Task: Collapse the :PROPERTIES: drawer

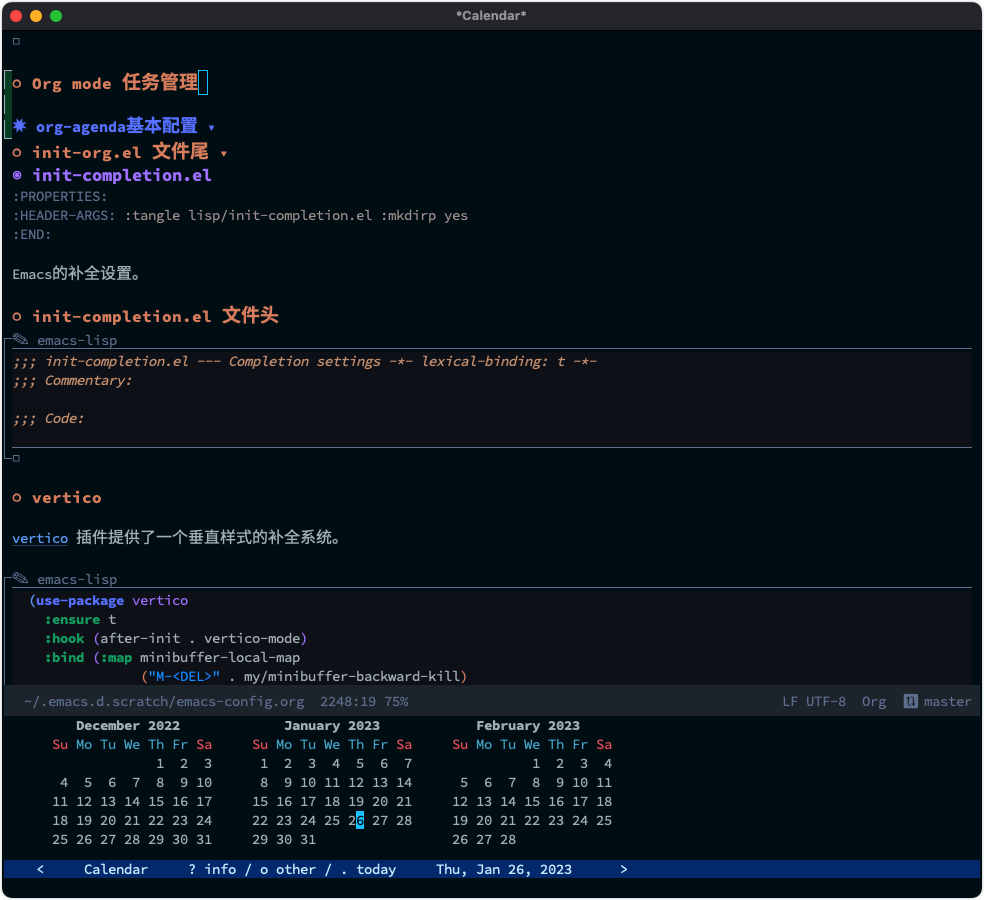Action: (x=60, y=196)
